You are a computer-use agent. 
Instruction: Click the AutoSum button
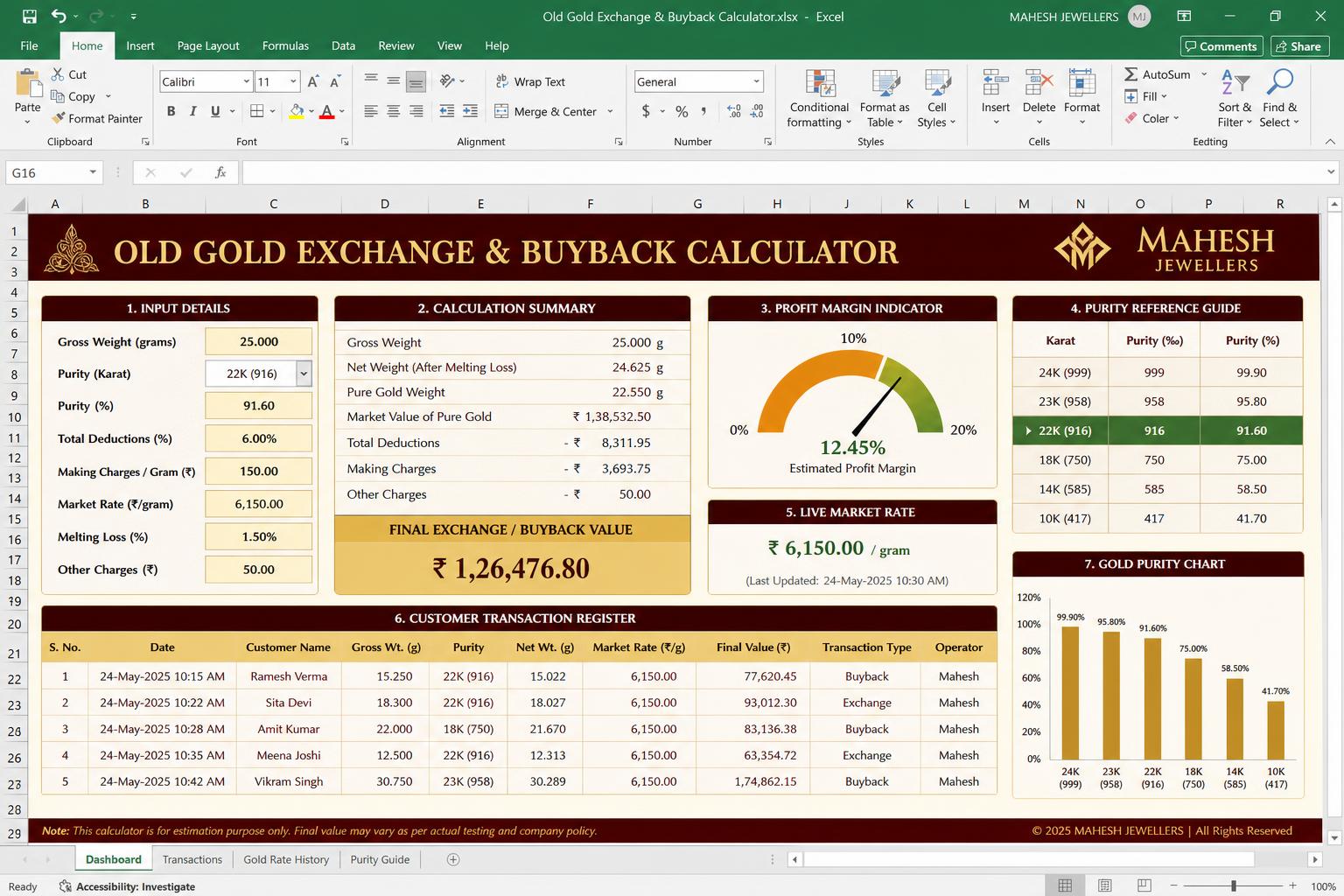tap(1158, 74)
